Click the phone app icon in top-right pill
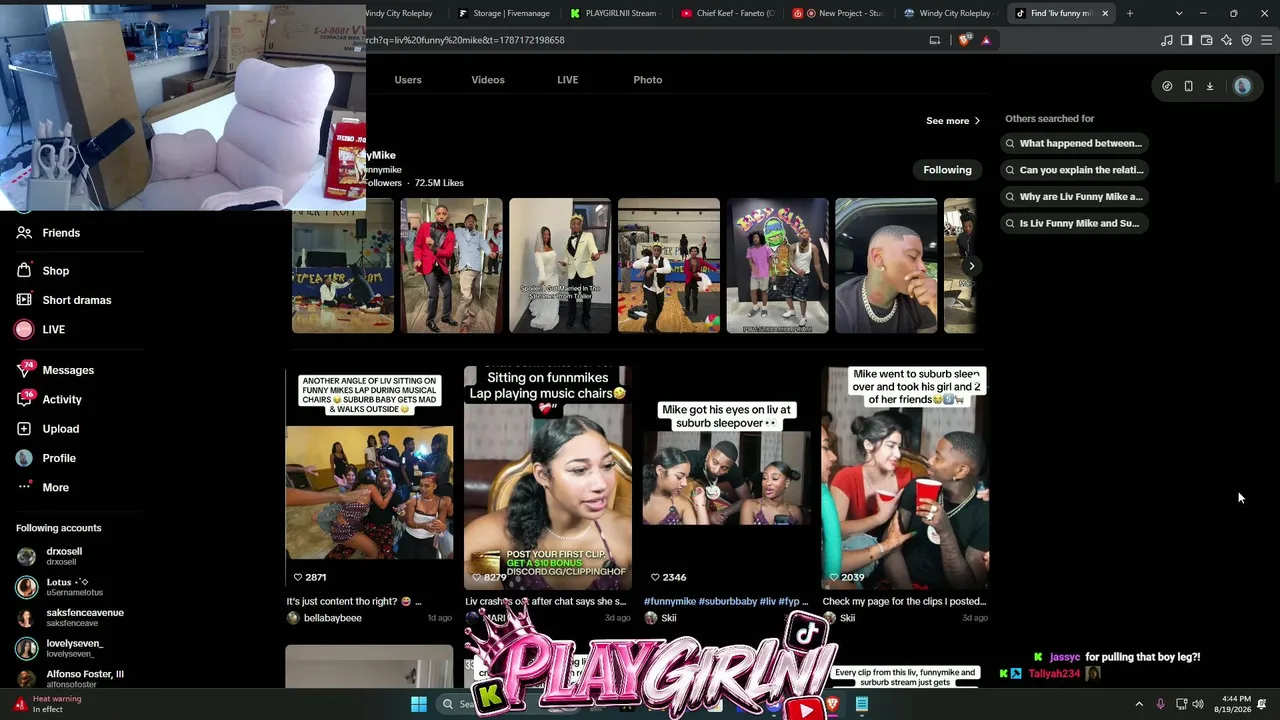 pos(1188,86)
